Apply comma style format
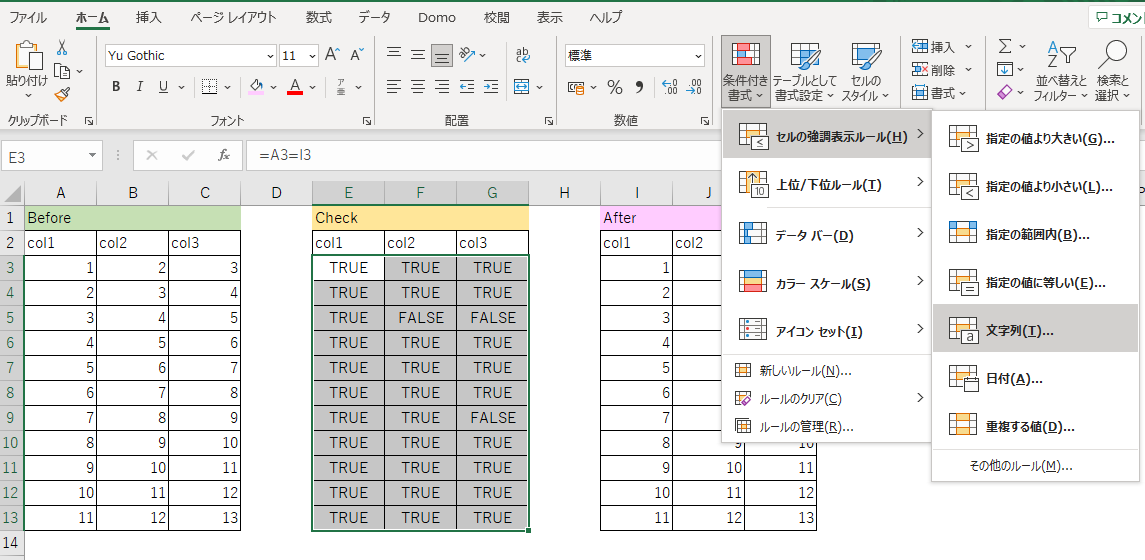Viewport: 1145px width, 560px height. pos(639,88)
